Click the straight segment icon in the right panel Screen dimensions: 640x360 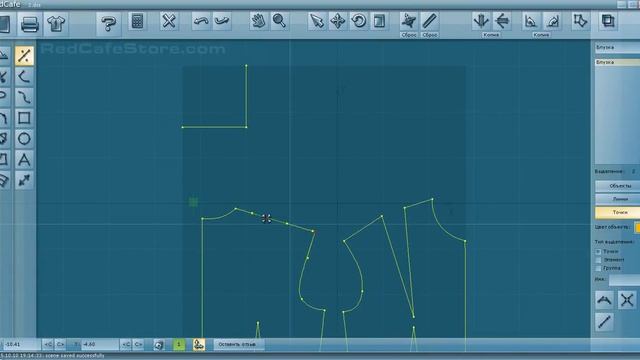pyautogui.click(x=604, y=322)
